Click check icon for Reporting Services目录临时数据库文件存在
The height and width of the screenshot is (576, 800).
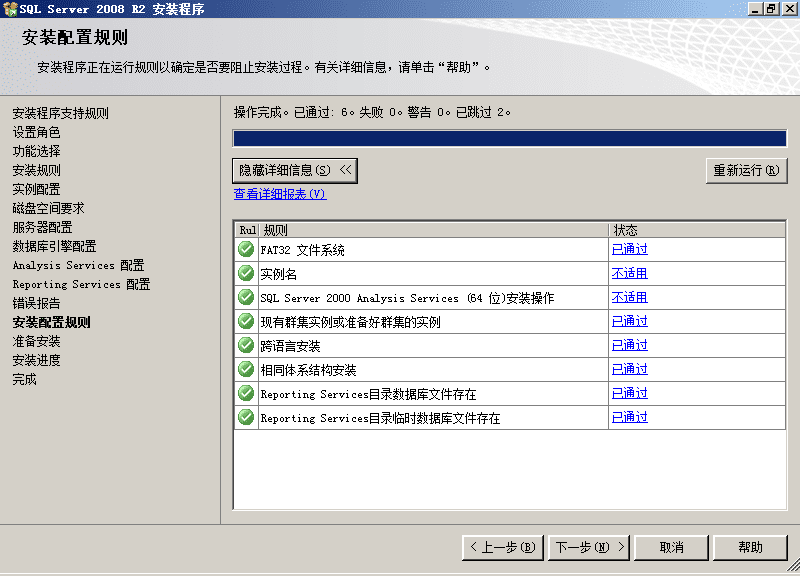point(246,417)
